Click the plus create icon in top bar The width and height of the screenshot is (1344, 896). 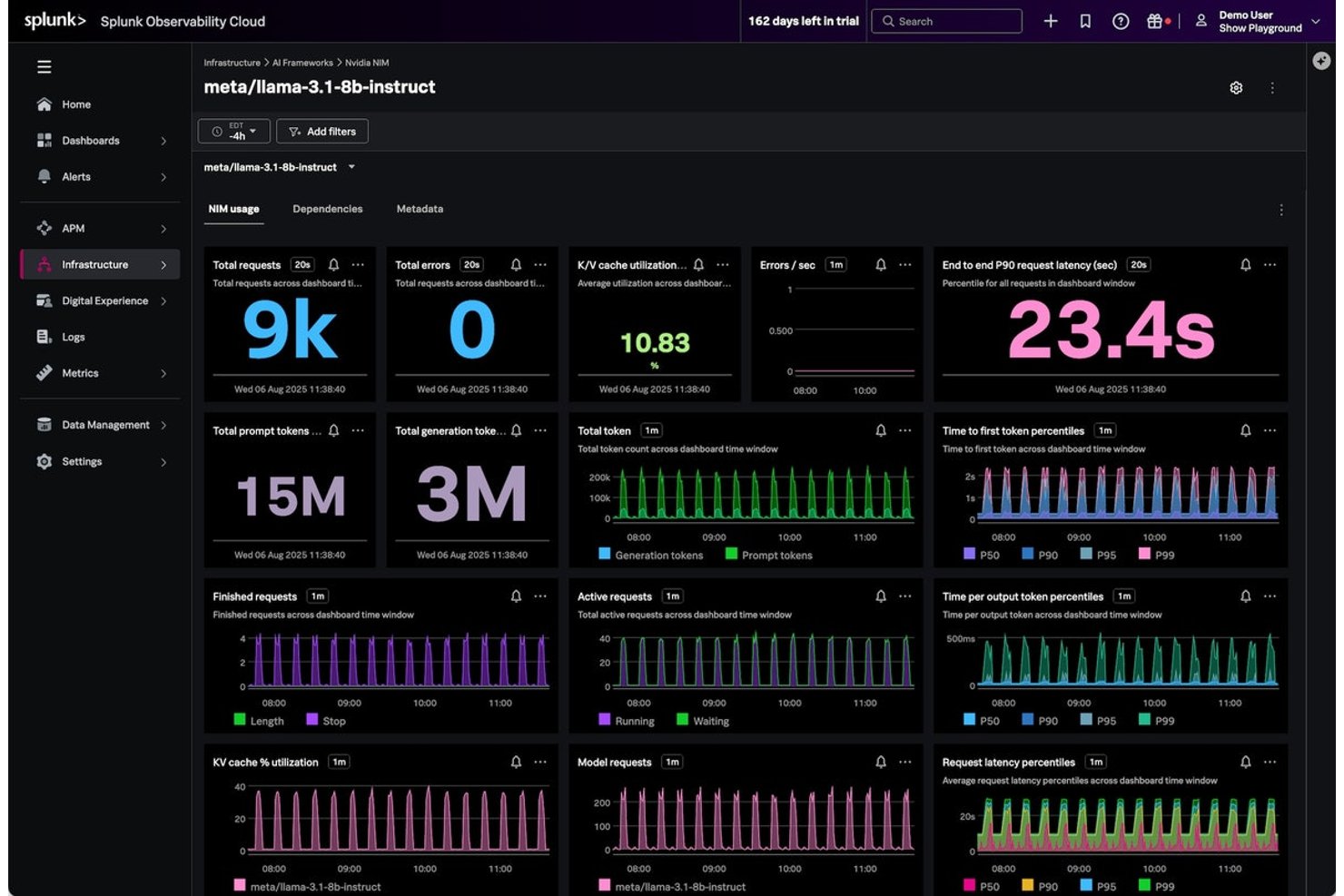[x=1051, y=21]
